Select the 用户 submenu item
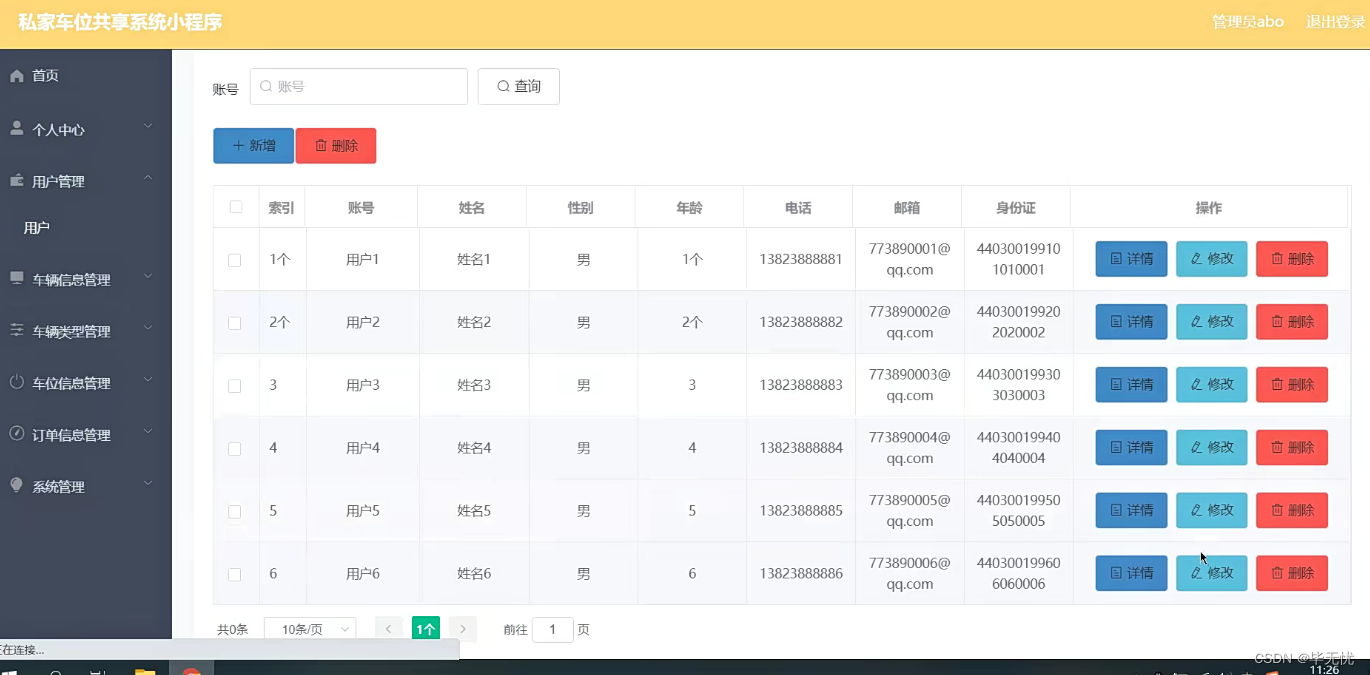1370x675 pixels. [x=37, y=228]
